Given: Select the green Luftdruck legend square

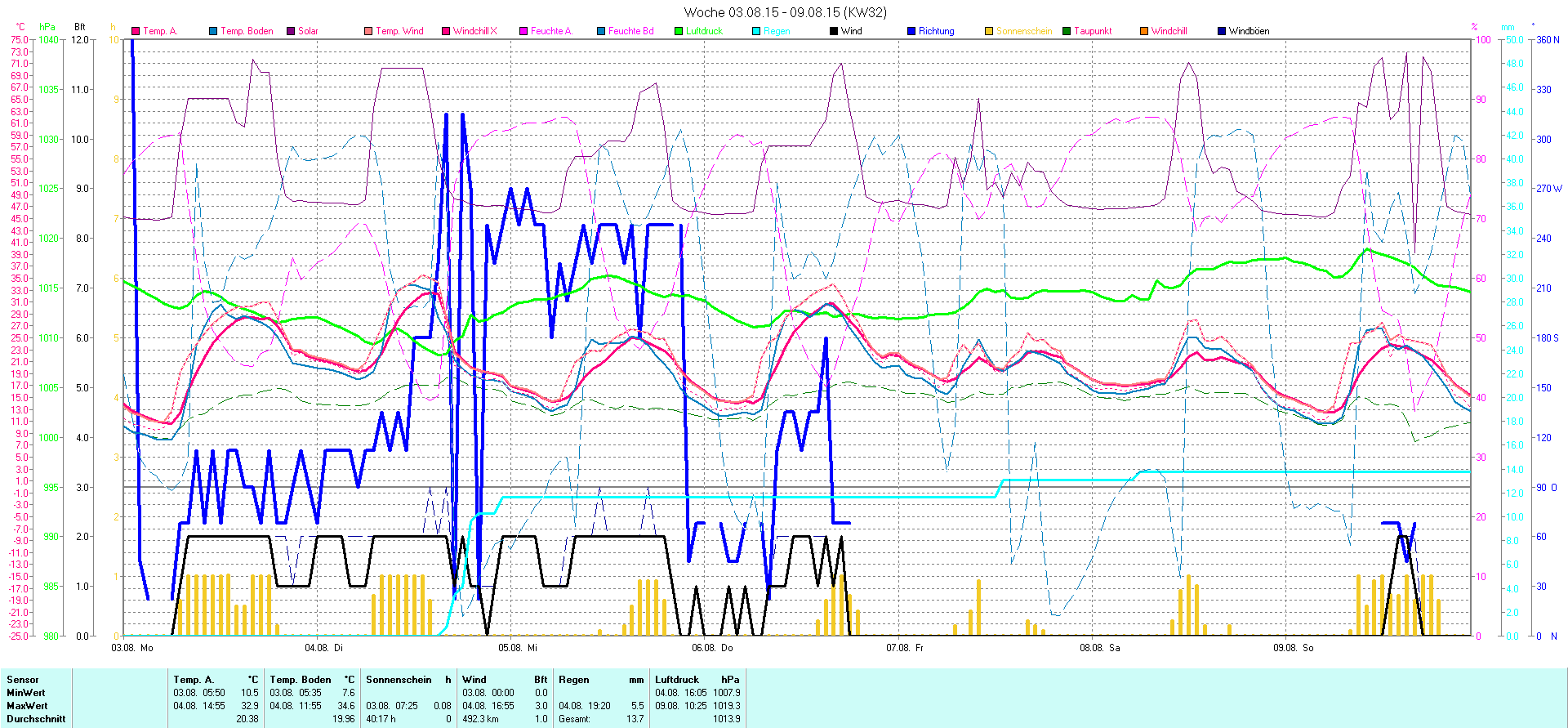Looking at the screenshot, I should click(679, 31).
